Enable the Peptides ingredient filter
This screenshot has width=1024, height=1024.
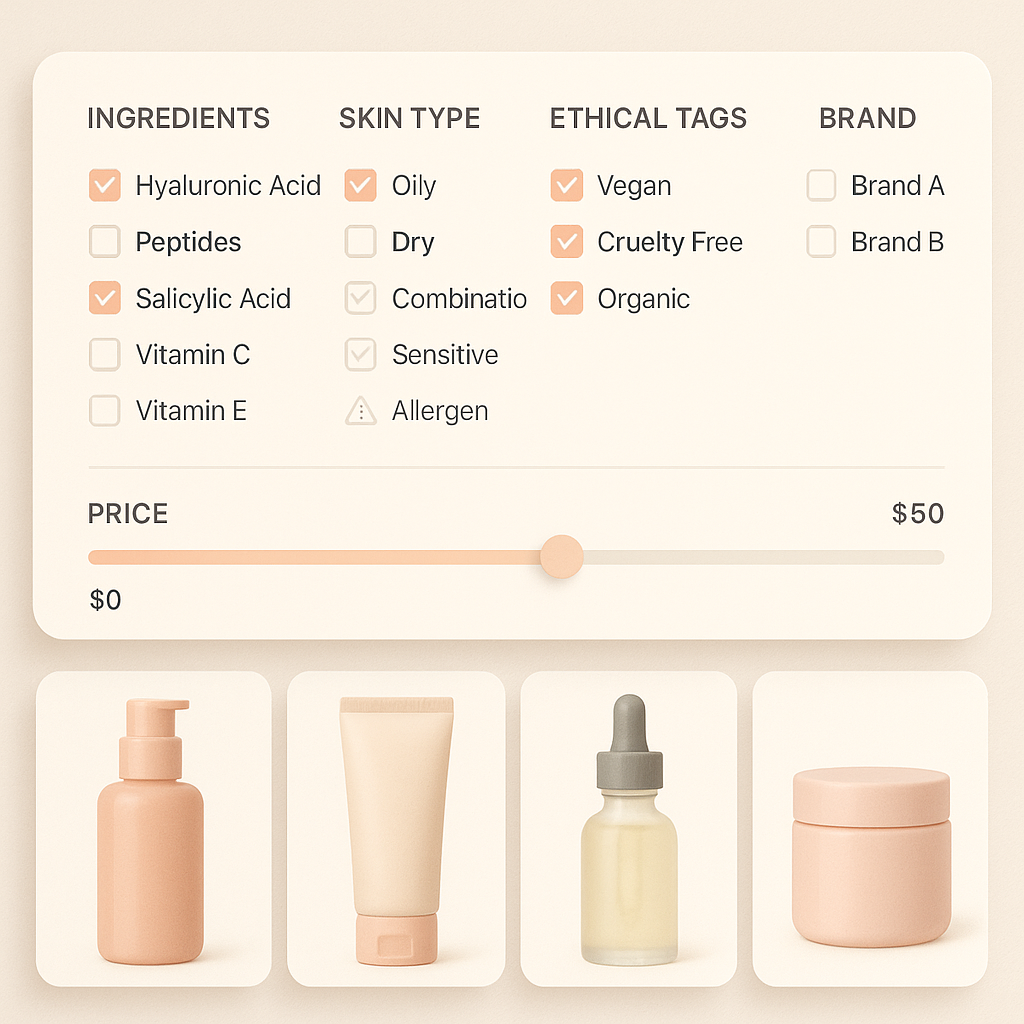point(104,242)
